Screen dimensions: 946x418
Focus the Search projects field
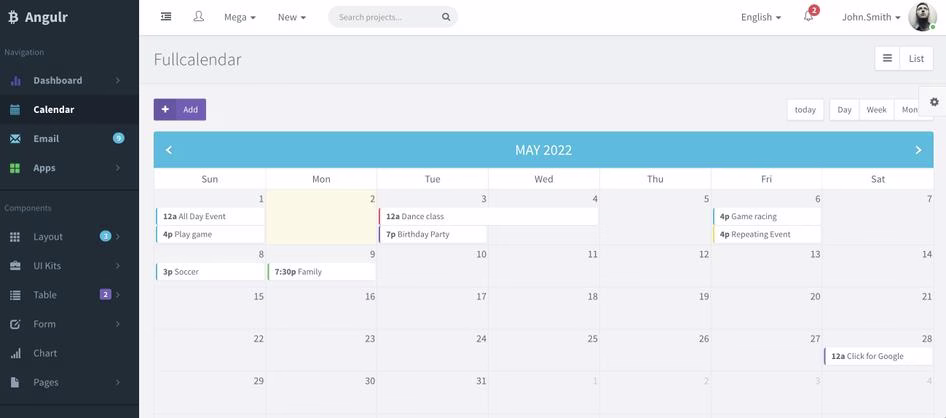point(393,17)
